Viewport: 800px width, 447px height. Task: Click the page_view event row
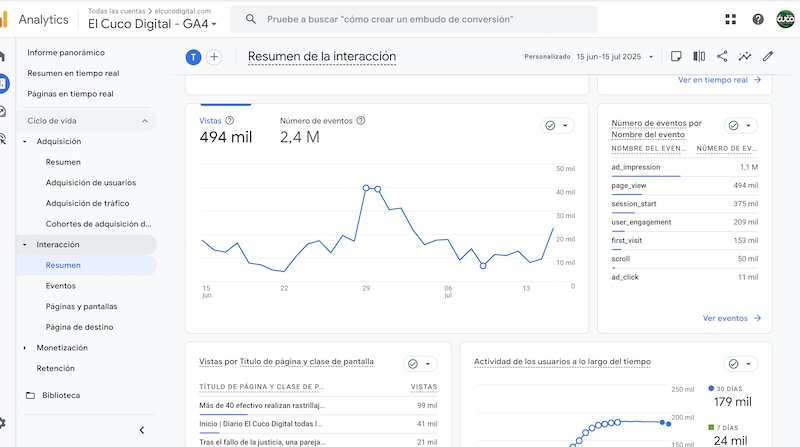pos(684,185)
